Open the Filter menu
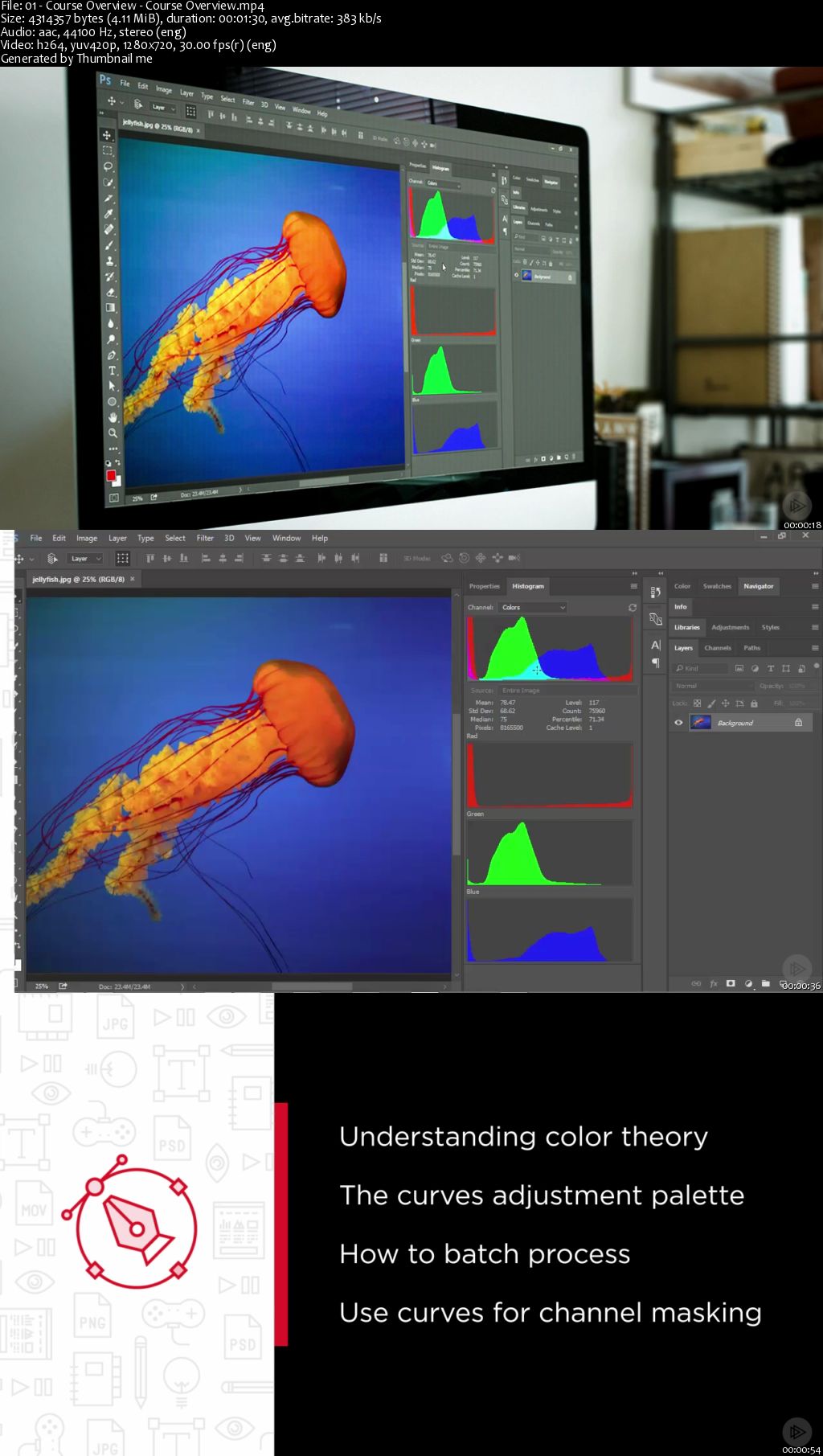 point(205,539)
